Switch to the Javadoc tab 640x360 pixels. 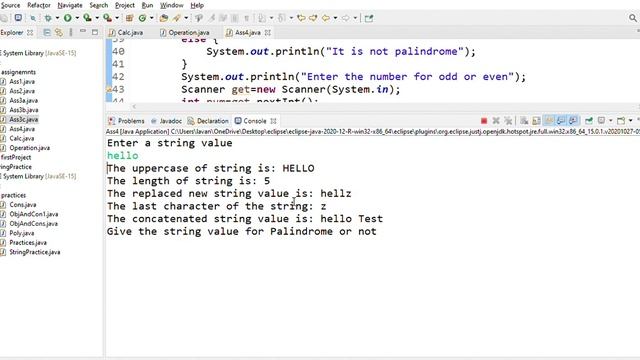[167, 121]
